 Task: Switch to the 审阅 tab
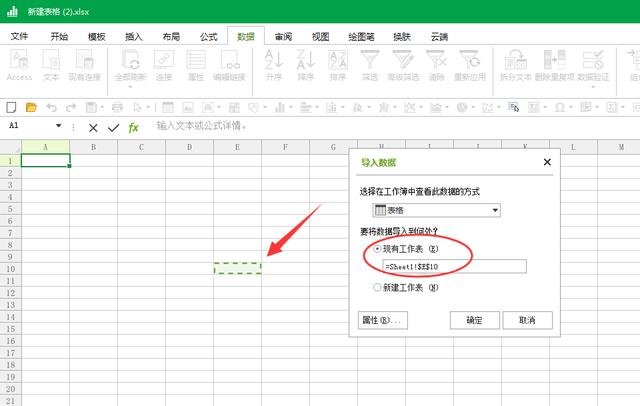283,36
